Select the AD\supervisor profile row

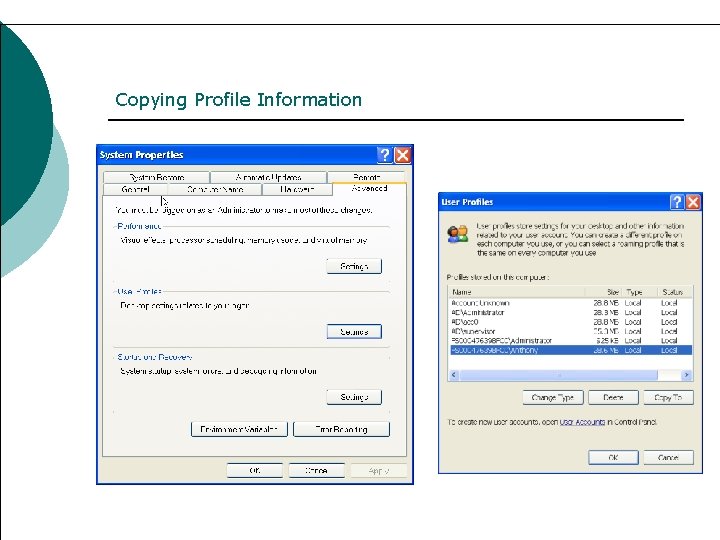point(570,332)
